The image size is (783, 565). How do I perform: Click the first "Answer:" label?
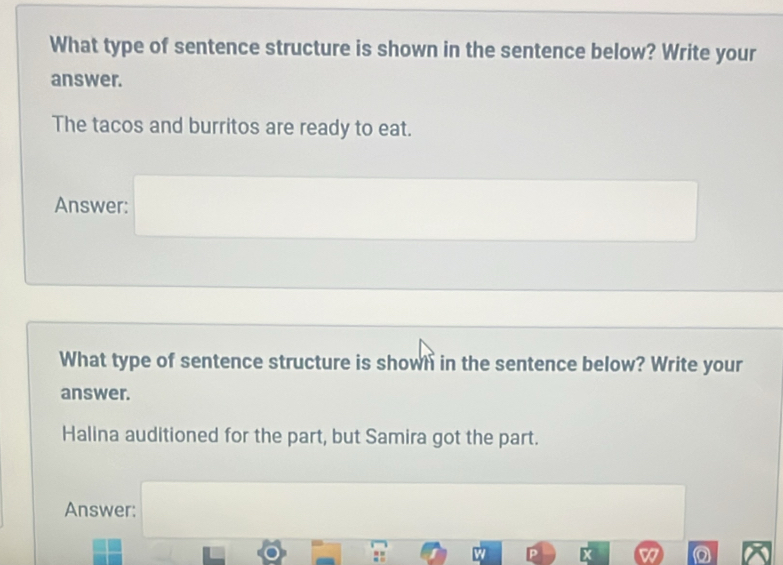tap(91, 206)
